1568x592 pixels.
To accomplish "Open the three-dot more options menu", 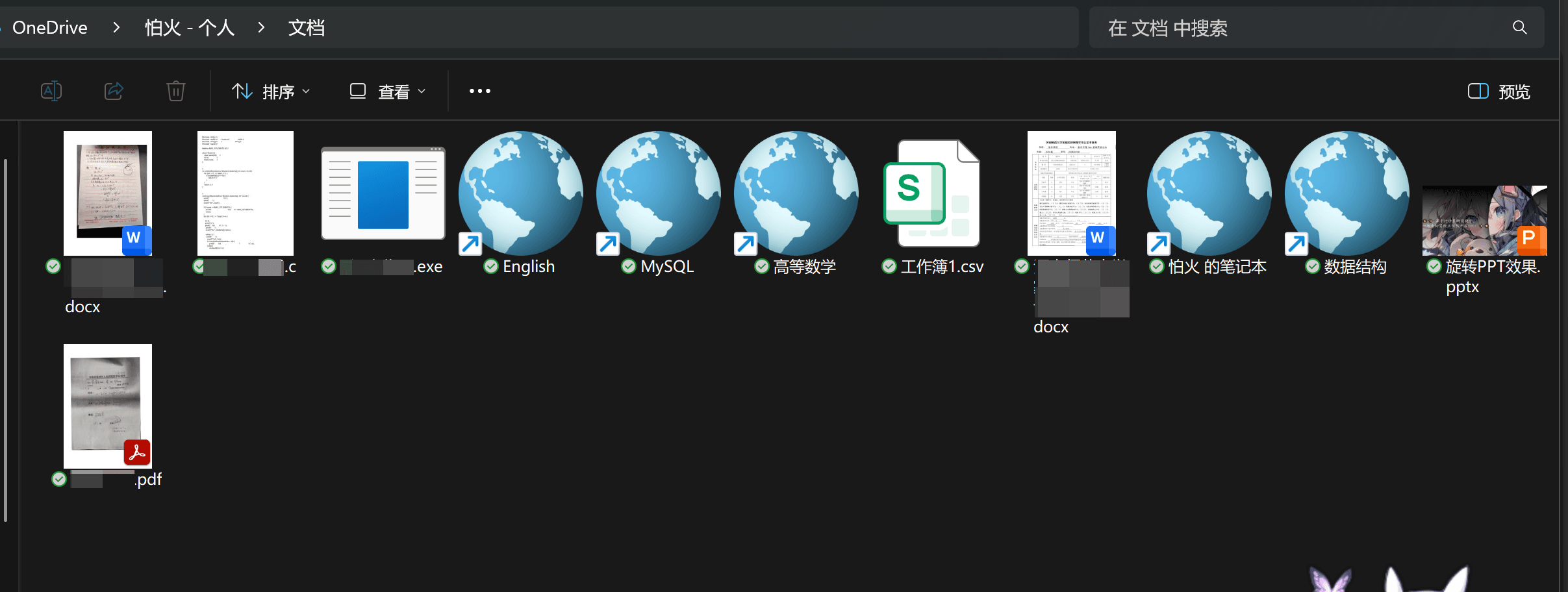I will pyautogui.click(x=480, y=91).
